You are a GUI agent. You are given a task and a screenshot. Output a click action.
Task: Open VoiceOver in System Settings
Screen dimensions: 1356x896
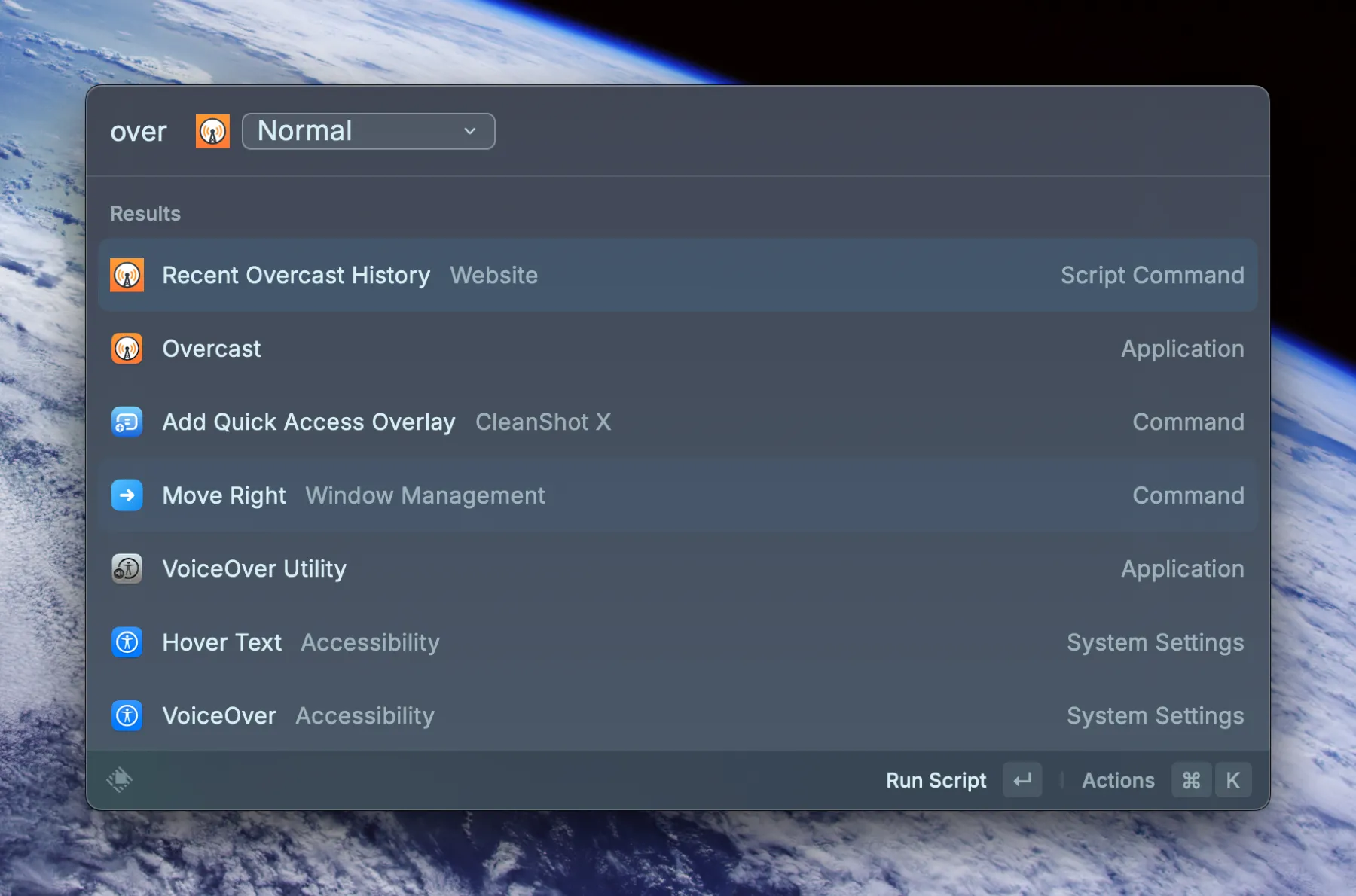click(219, 715)
